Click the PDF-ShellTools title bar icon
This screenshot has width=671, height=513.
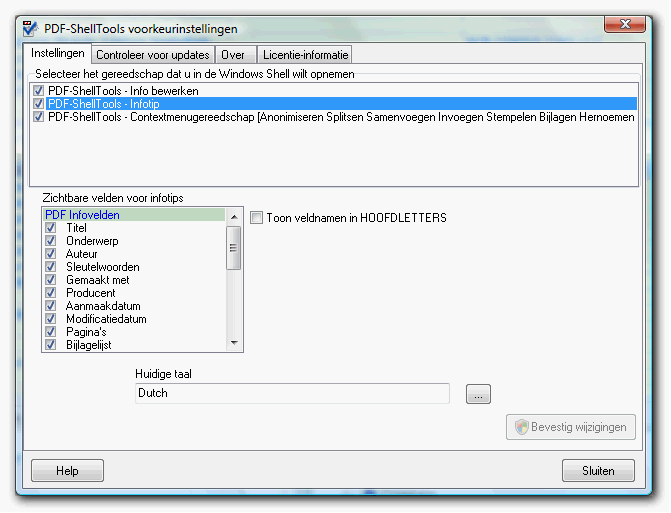(30, 28)
